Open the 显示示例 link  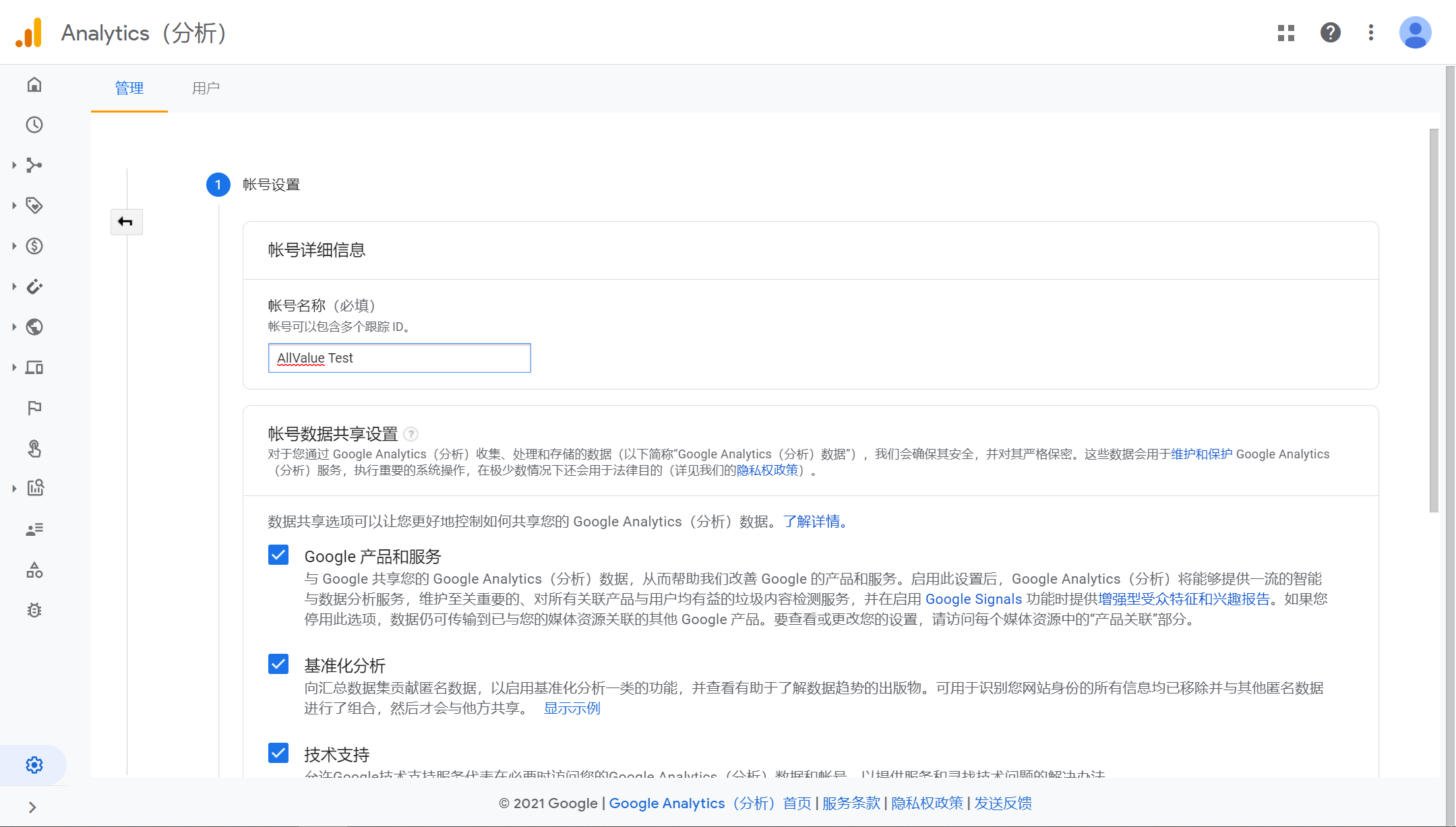tap(572, 708)
